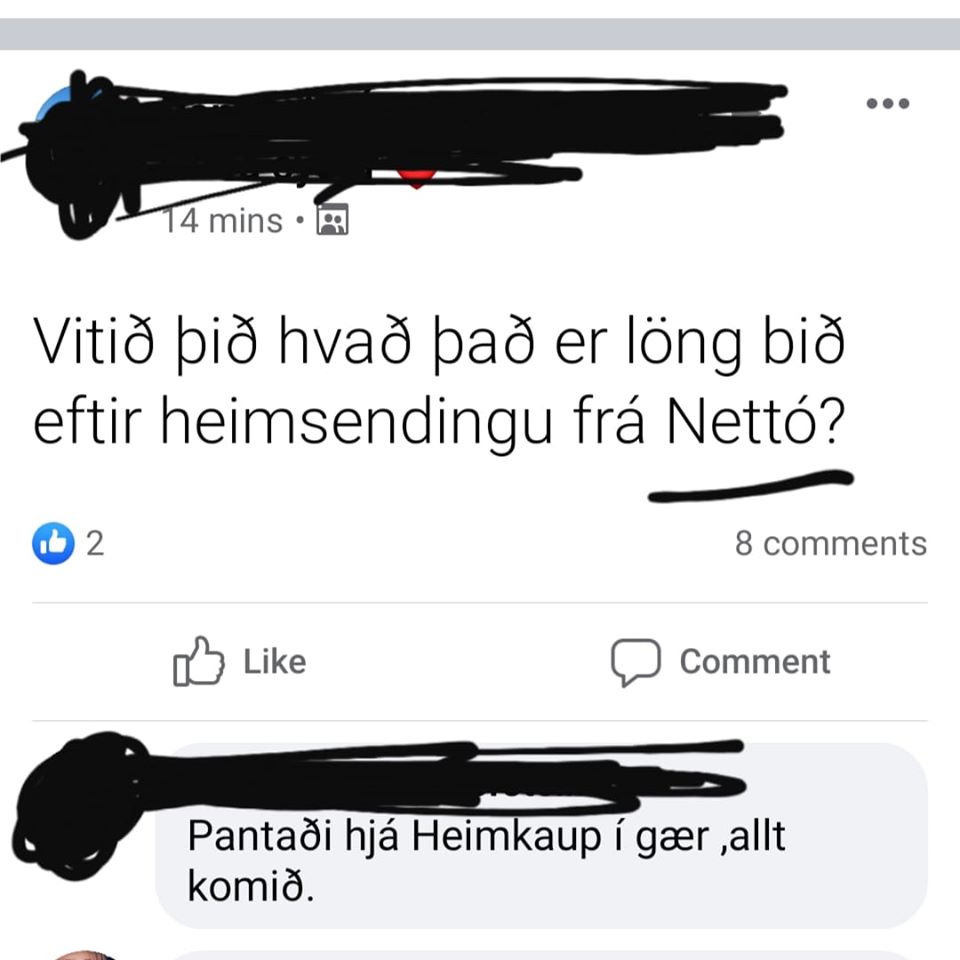Open the 8 comments link
This screenshot has width=960, height=960.
pyautogui.click(x=831, y=543)
